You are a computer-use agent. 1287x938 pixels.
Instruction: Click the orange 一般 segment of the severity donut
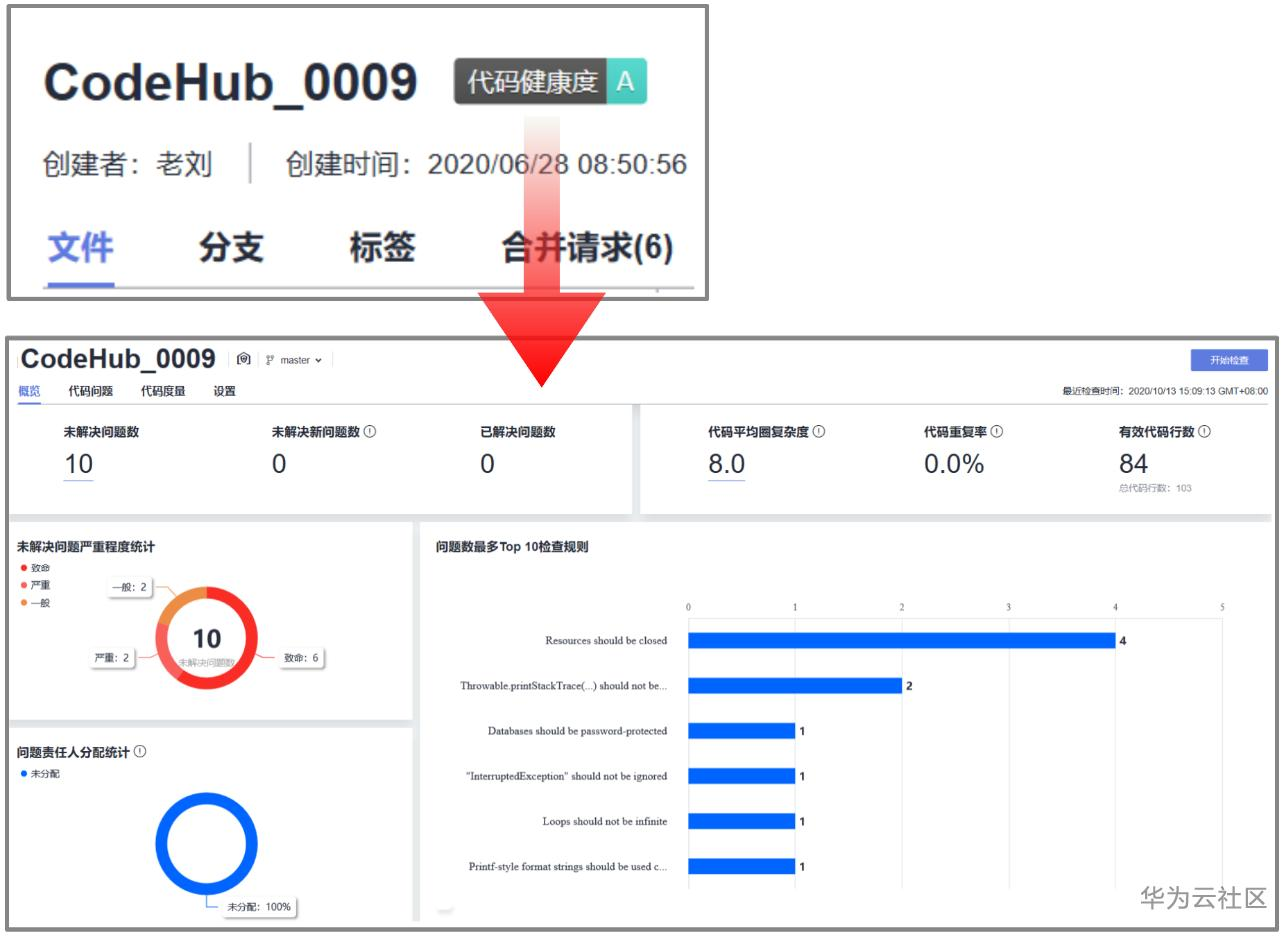(x=180, y=601)
